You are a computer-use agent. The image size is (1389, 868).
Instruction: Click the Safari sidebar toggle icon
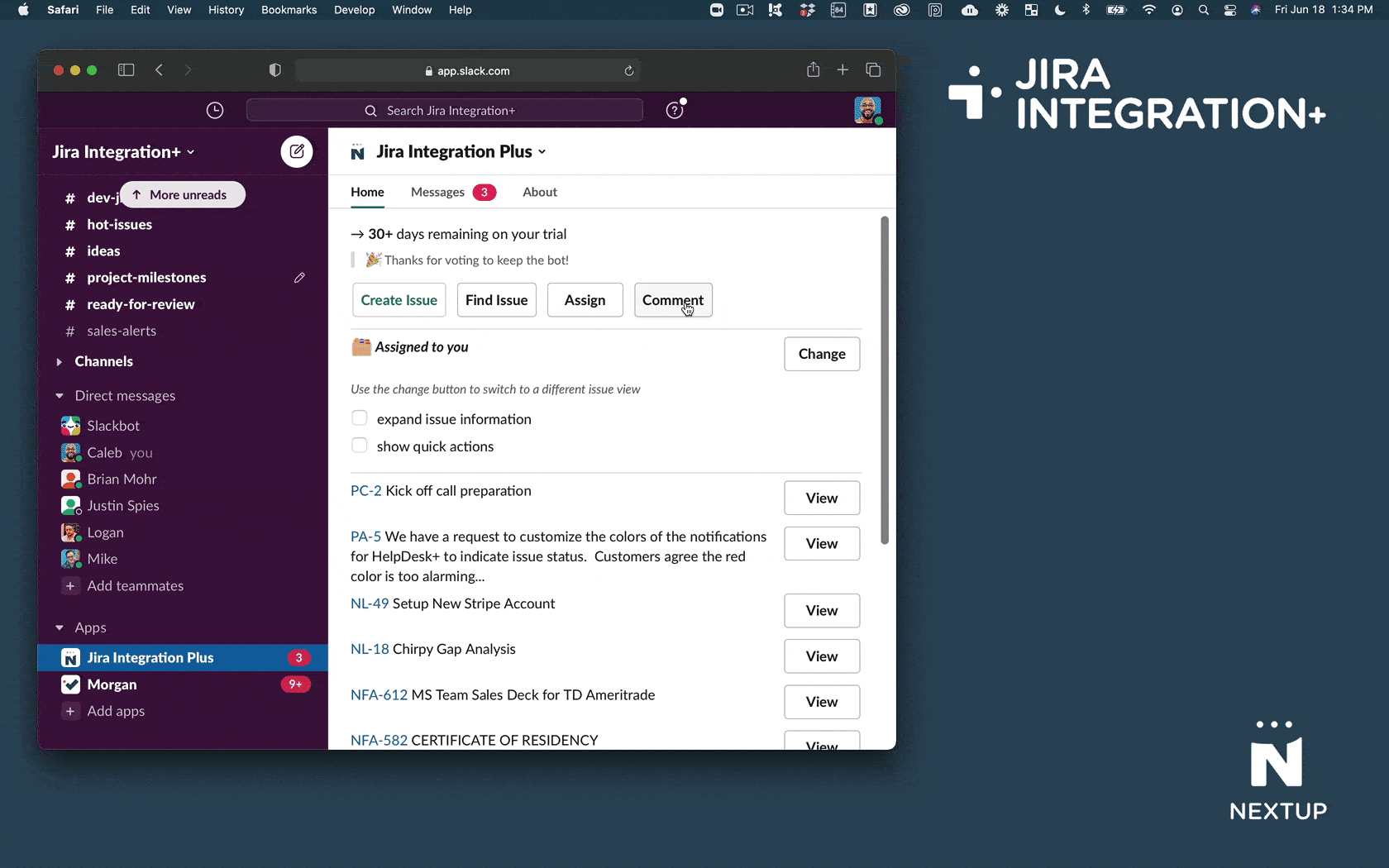126,70
